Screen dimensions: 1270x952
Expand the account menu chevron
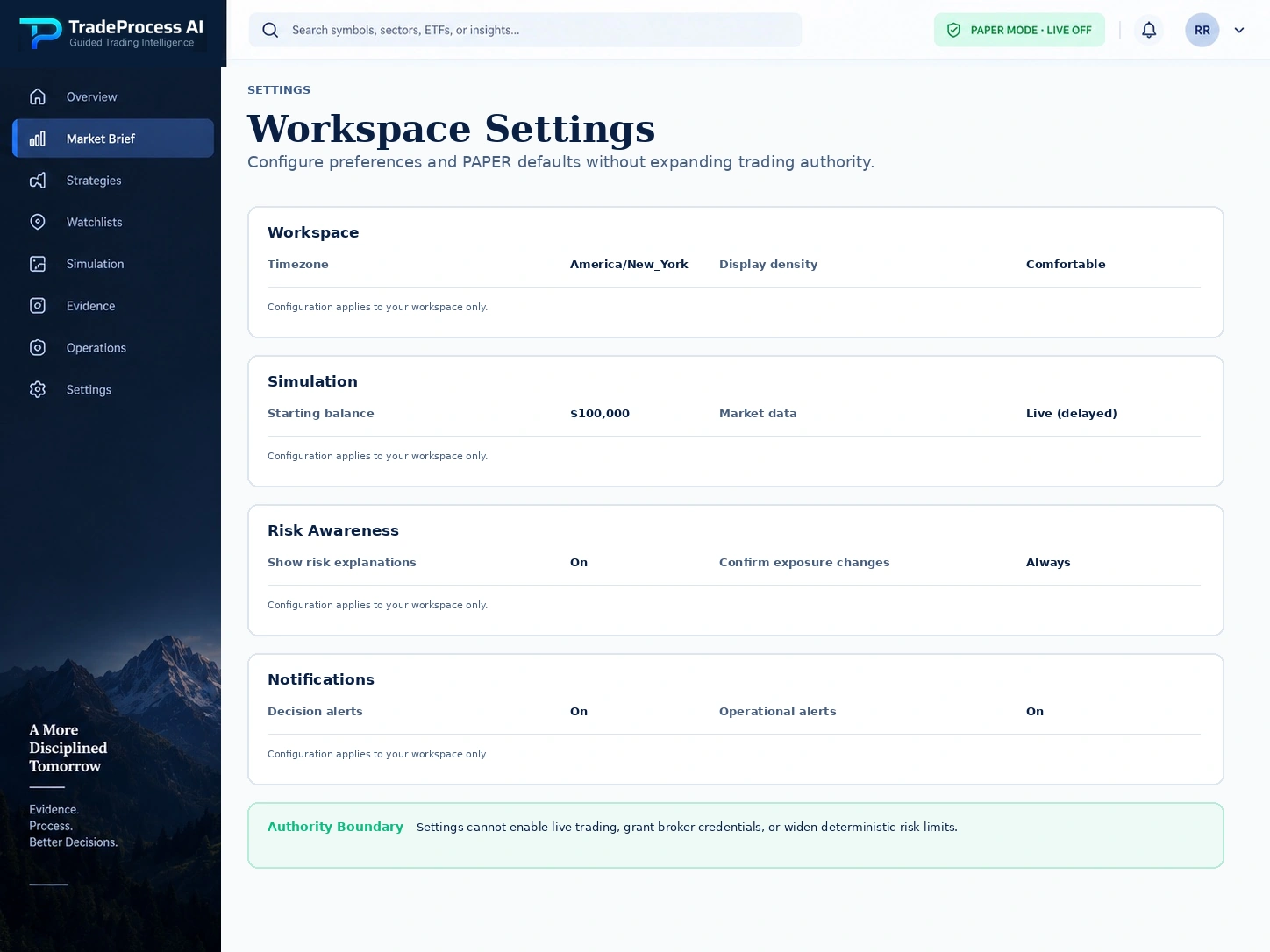pos(1239,30)
